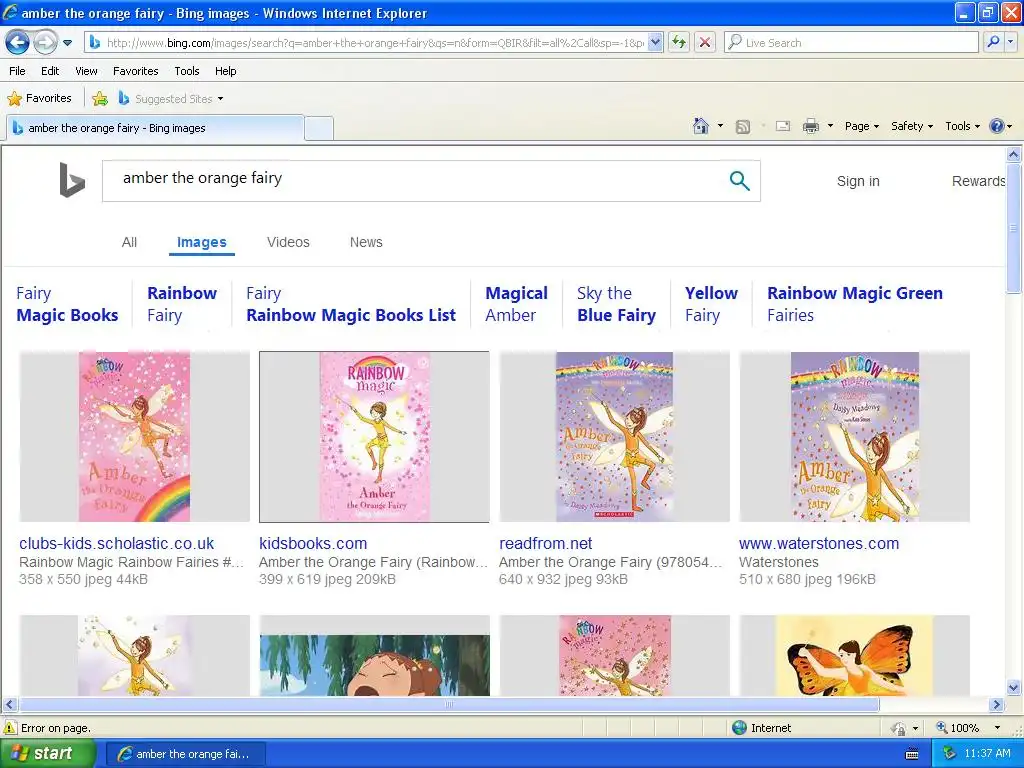This screenshot has width=1024, height=768.
Task: Click Rainbow Fairy suggestion
Action: 182,304
